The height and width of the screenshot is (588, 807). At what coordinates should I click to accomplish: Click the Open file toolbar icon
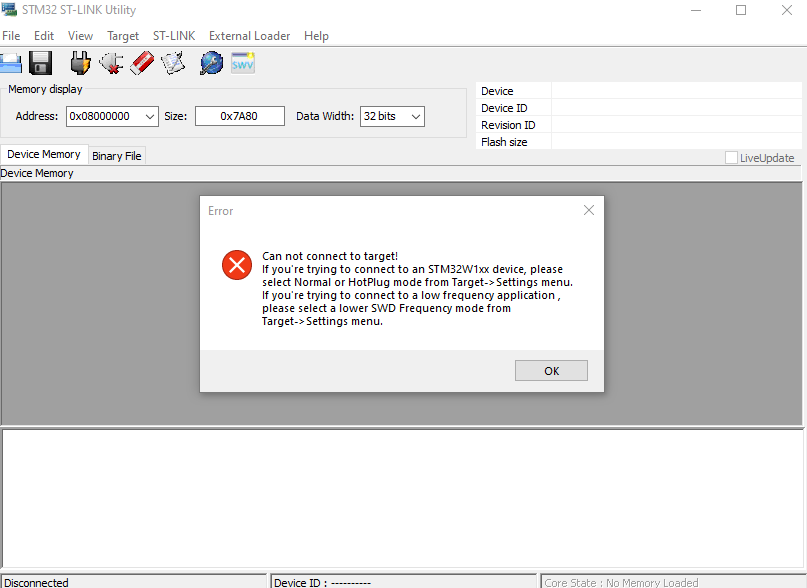pyautogui.click(x=10, y=64)
